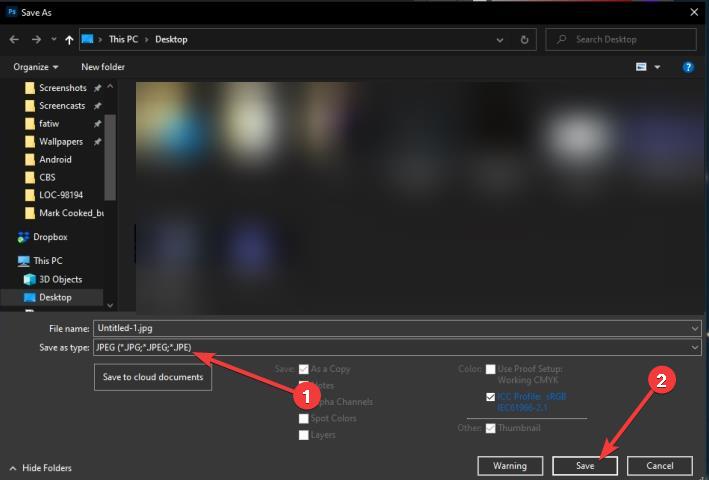Screen dimensions: 709x480
Task: Click the pin icon next to Screencasts
Action: pos(97,106)
